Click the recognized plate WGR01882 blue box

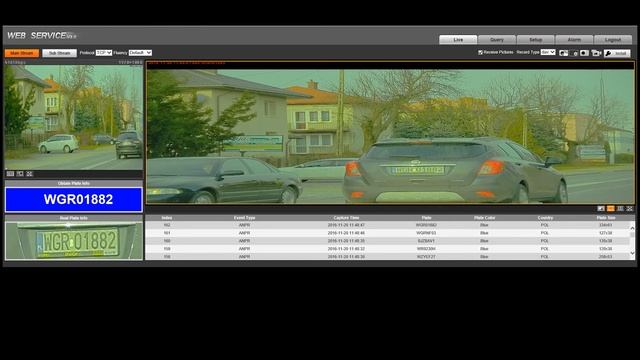point(74,199)
